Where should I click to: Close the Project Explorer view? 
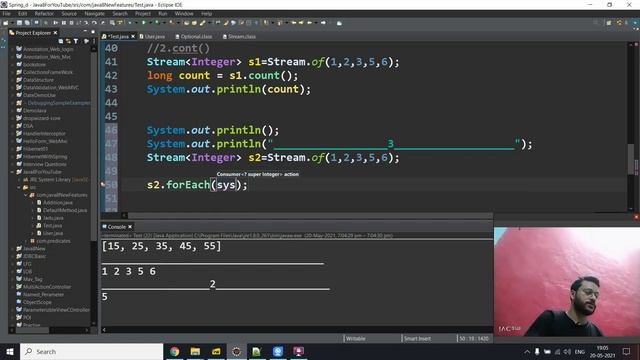(55, 33)
